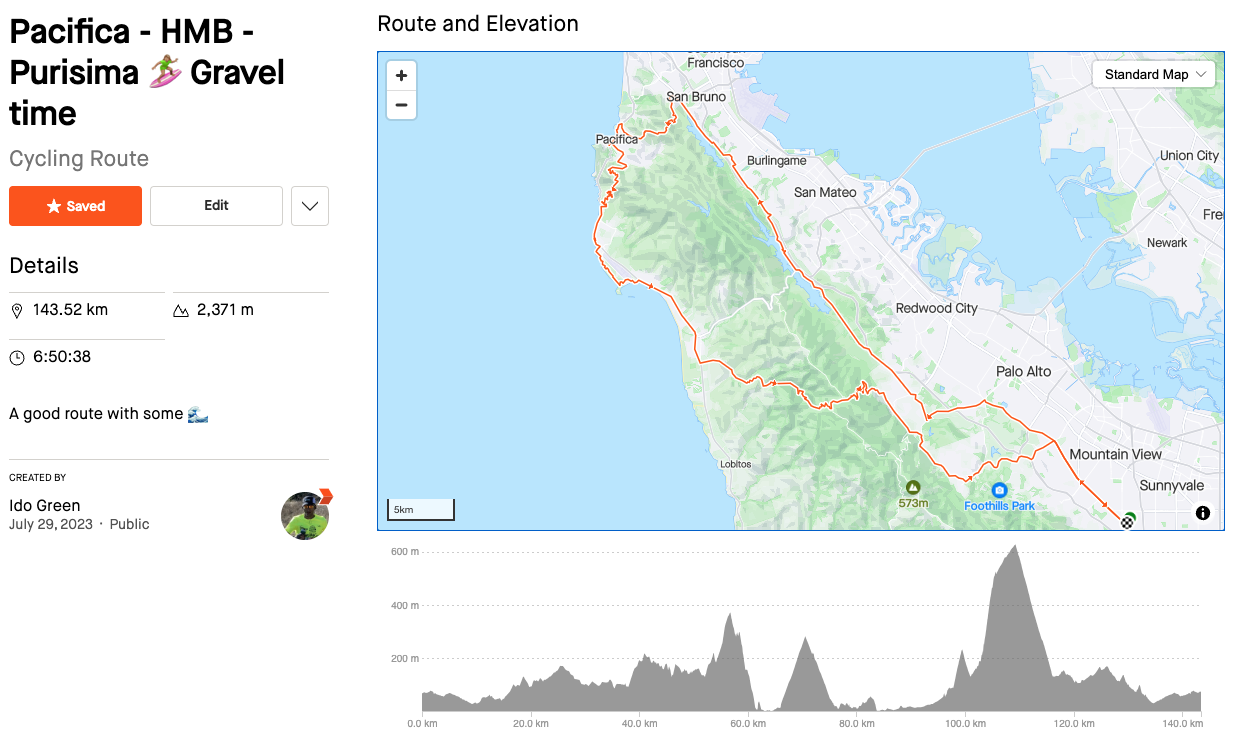Click the Palo Alto label on map
1237x744 pixels.
(x=1024, y=371)
